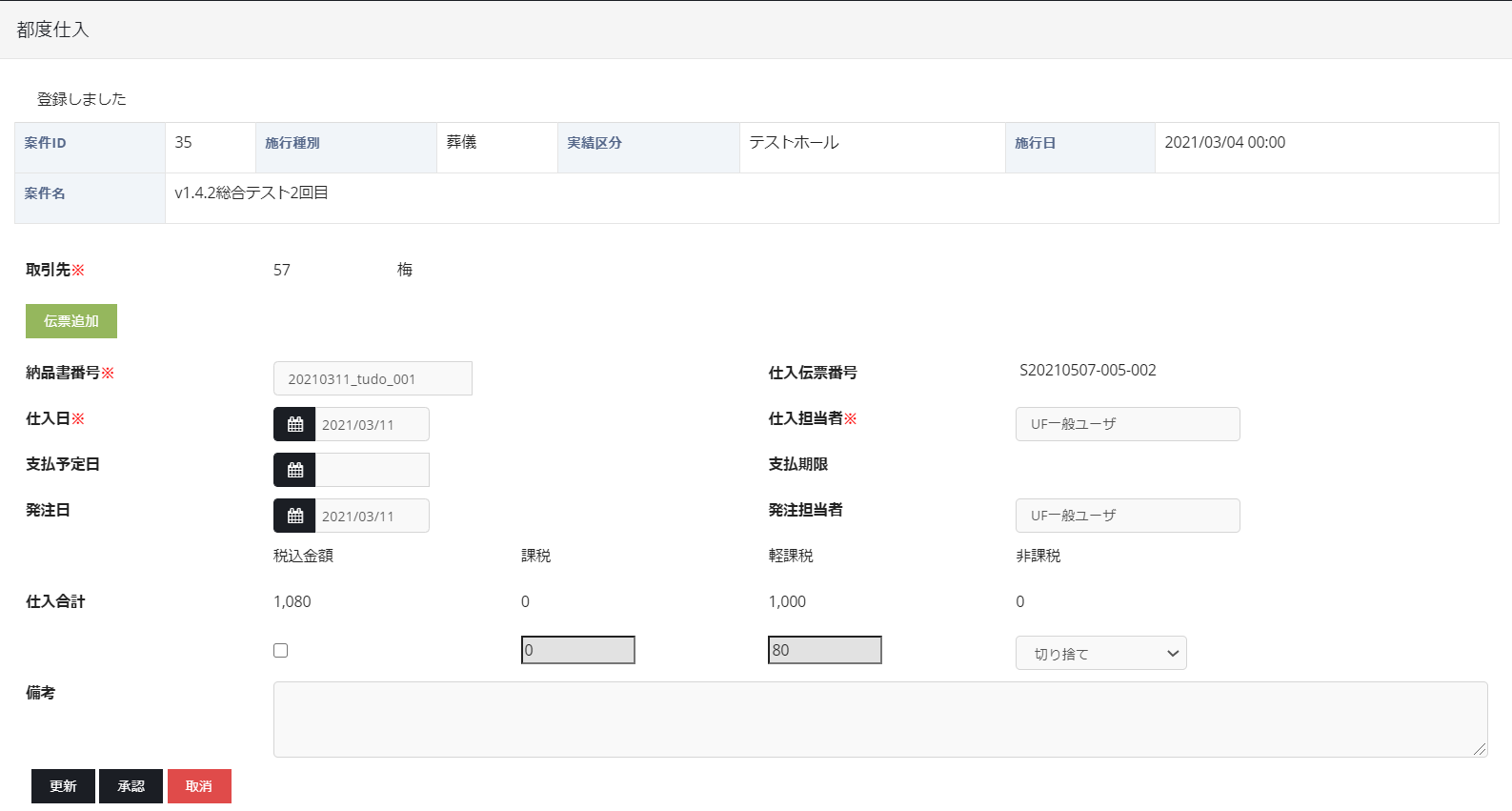Open the calendar icon for 発注日
The height and width of the screenshot is (811, 1512).
pos(294,516)
